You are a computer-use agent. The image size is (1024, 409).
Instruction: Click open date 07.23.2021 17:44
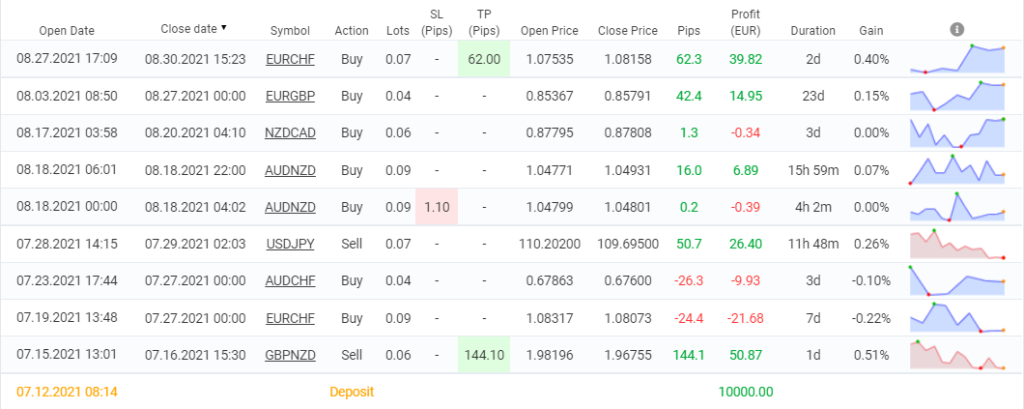(x=67, y=281)
